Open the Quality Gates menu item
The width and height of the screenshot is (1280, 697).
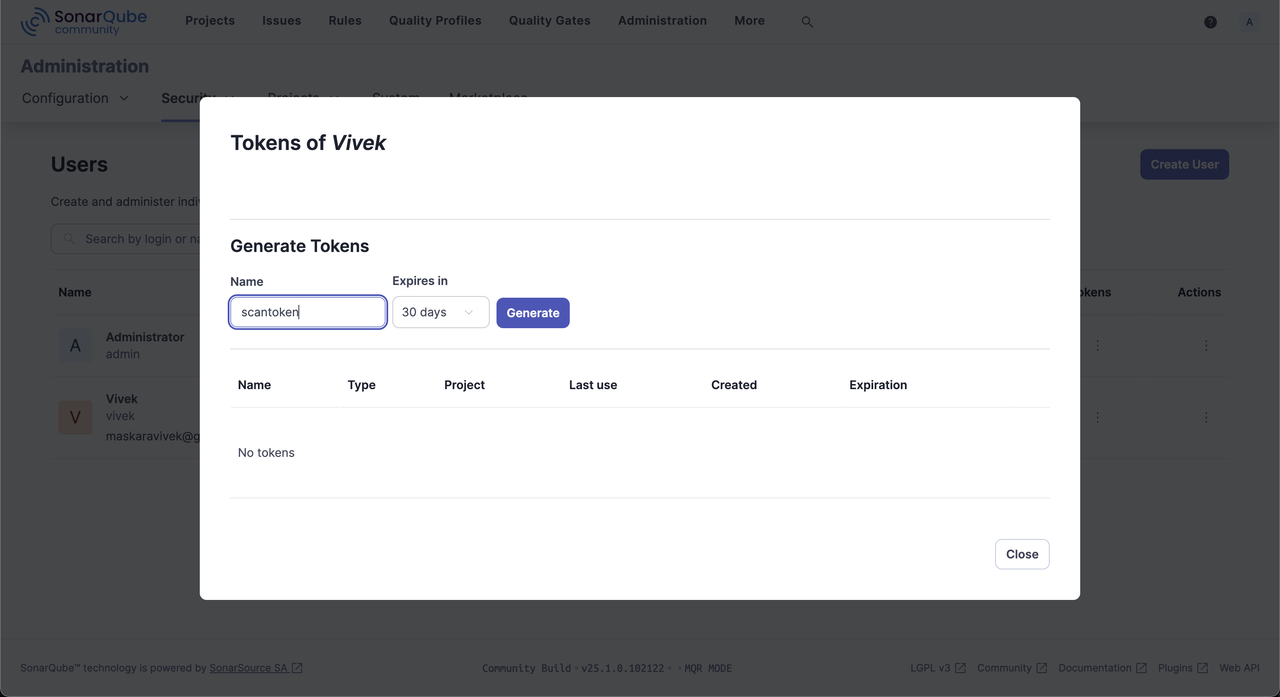549,20
